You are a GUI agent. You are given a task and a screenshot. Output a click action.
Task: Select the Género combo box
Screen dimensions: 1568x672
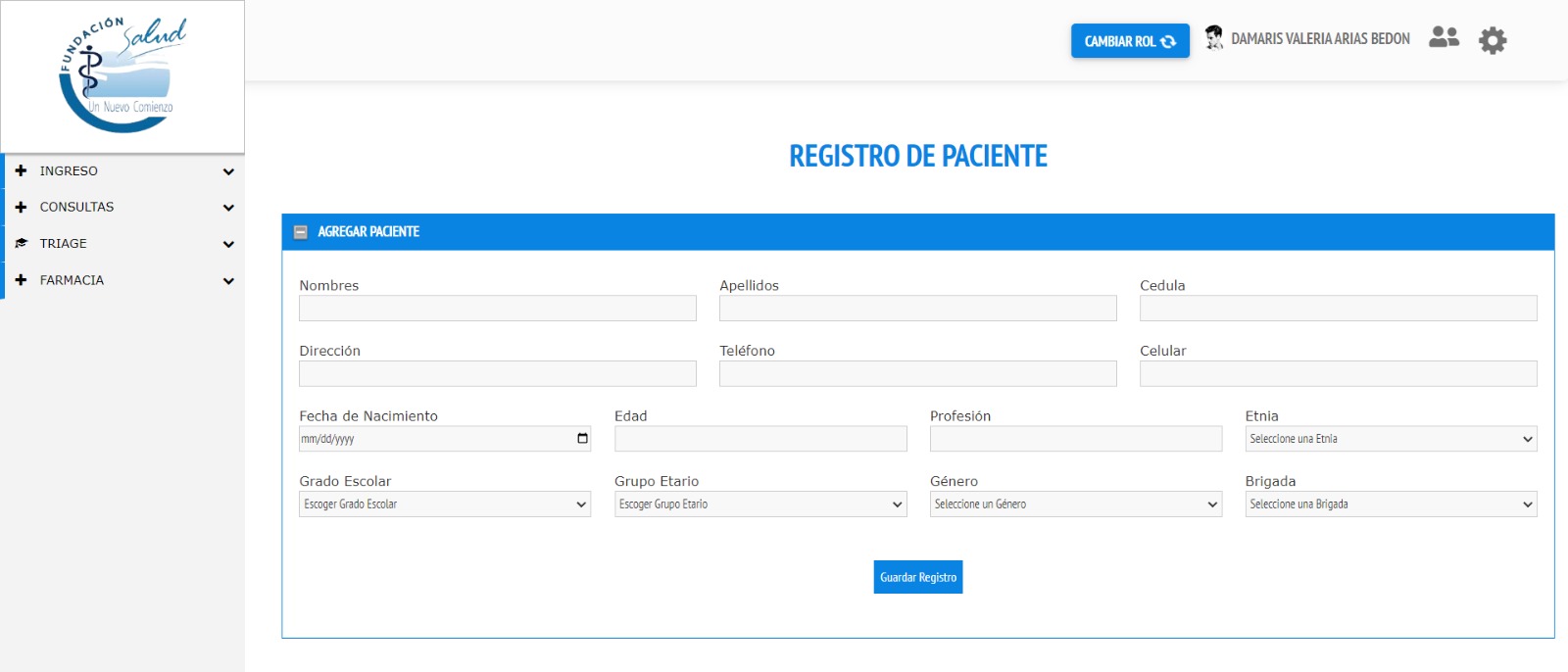(1075, 504)
